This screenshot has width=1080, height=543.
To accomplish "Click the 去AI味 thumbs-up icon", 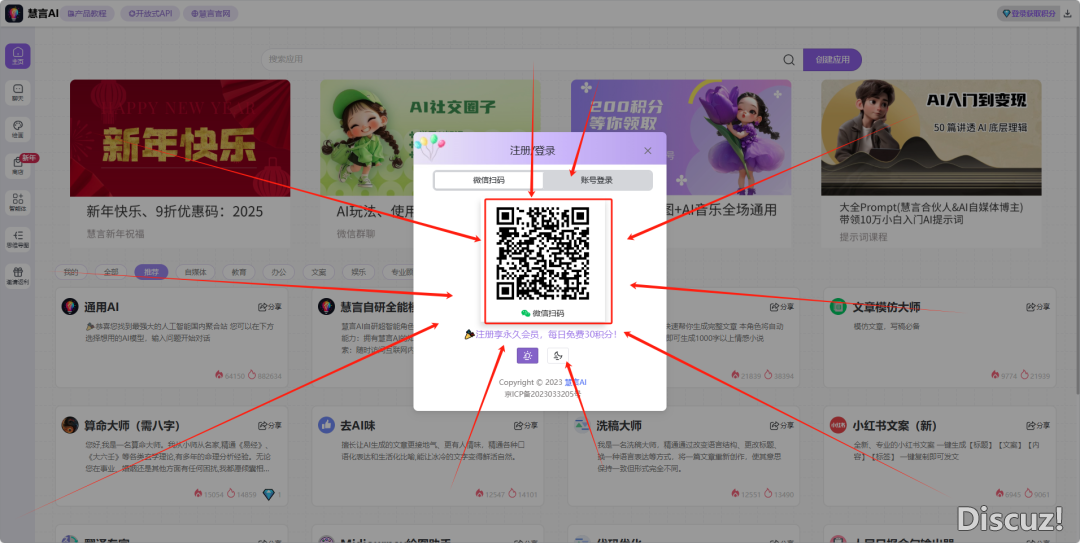I will point(326,425).
